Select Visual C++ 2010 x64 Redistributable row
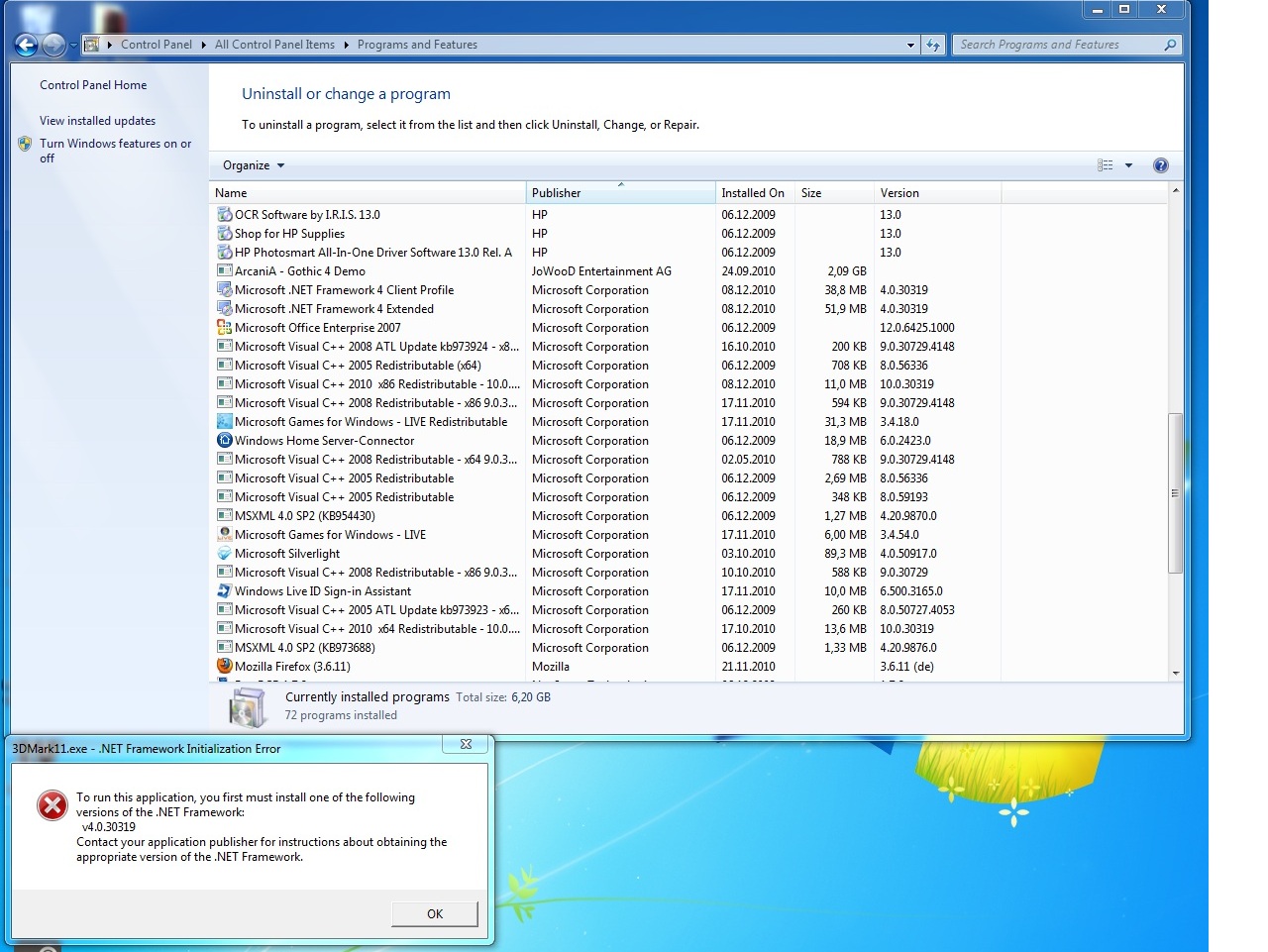Screen dimensions: 1268x952 pyautogui.click(x=689, y=628)
